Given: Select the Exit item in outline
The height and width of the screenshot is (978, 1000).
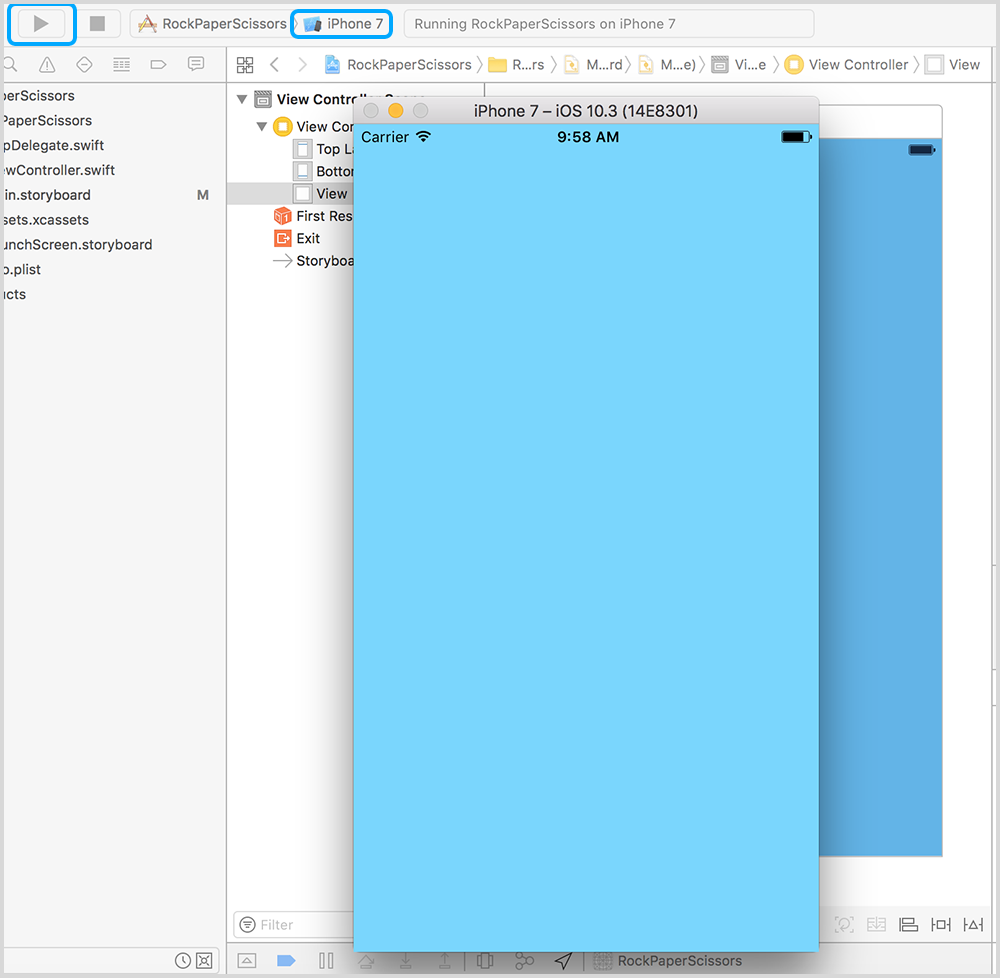Looking at the screenshot, I should (x=307, y=238).
